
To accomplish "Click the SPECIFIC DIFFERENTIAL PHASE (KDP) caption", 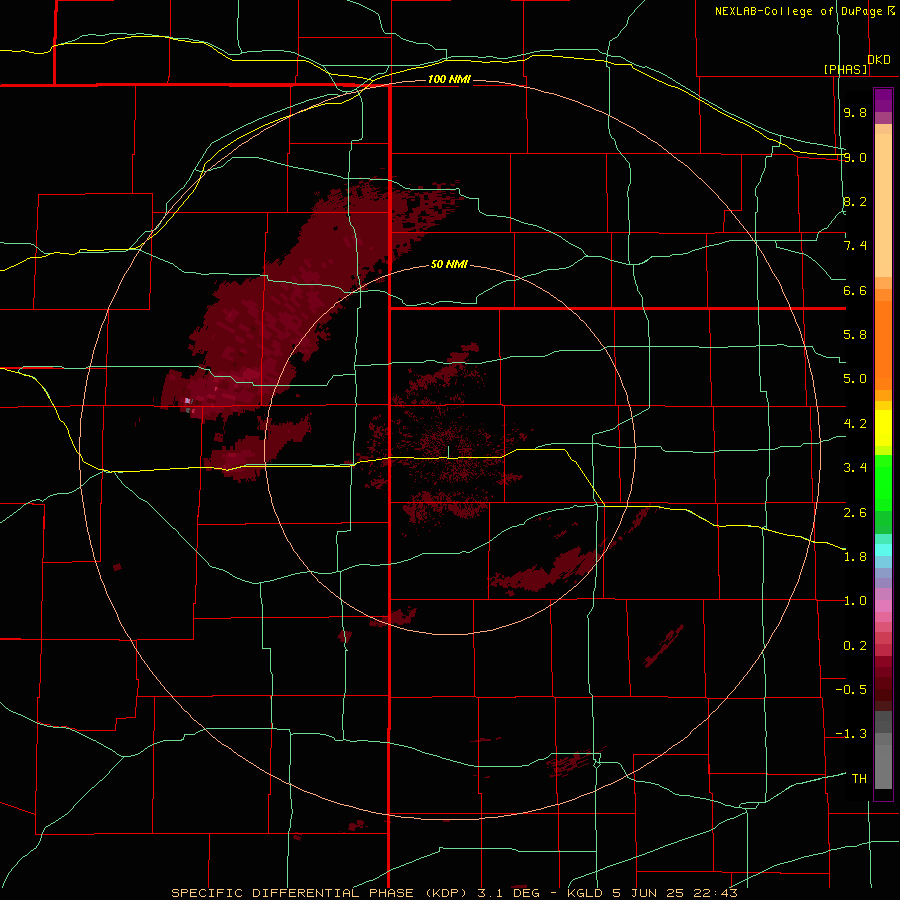I will pyautogui.click(x=322, y=893).
